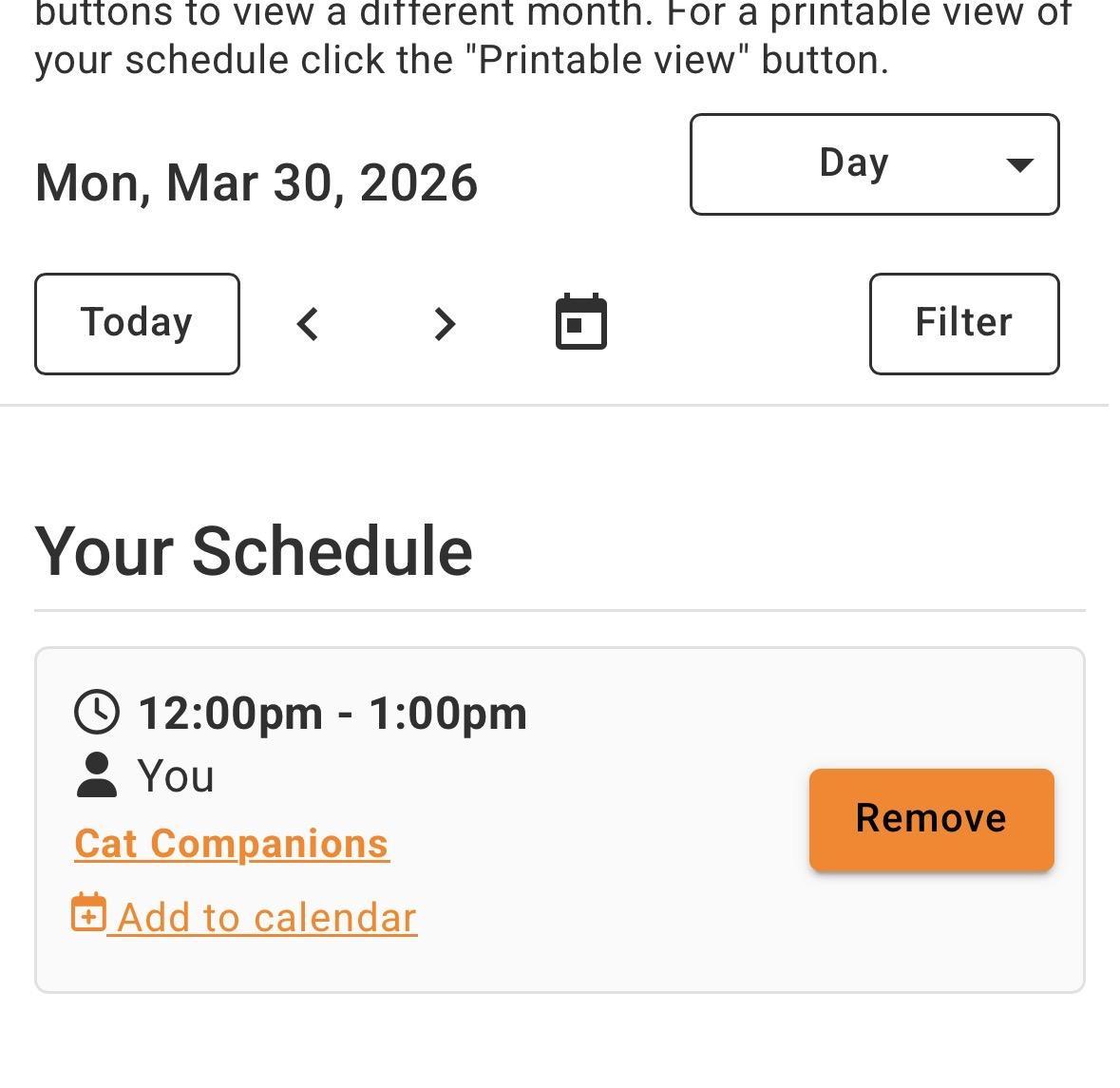Advance to next day chevron

tap(444, 324)
